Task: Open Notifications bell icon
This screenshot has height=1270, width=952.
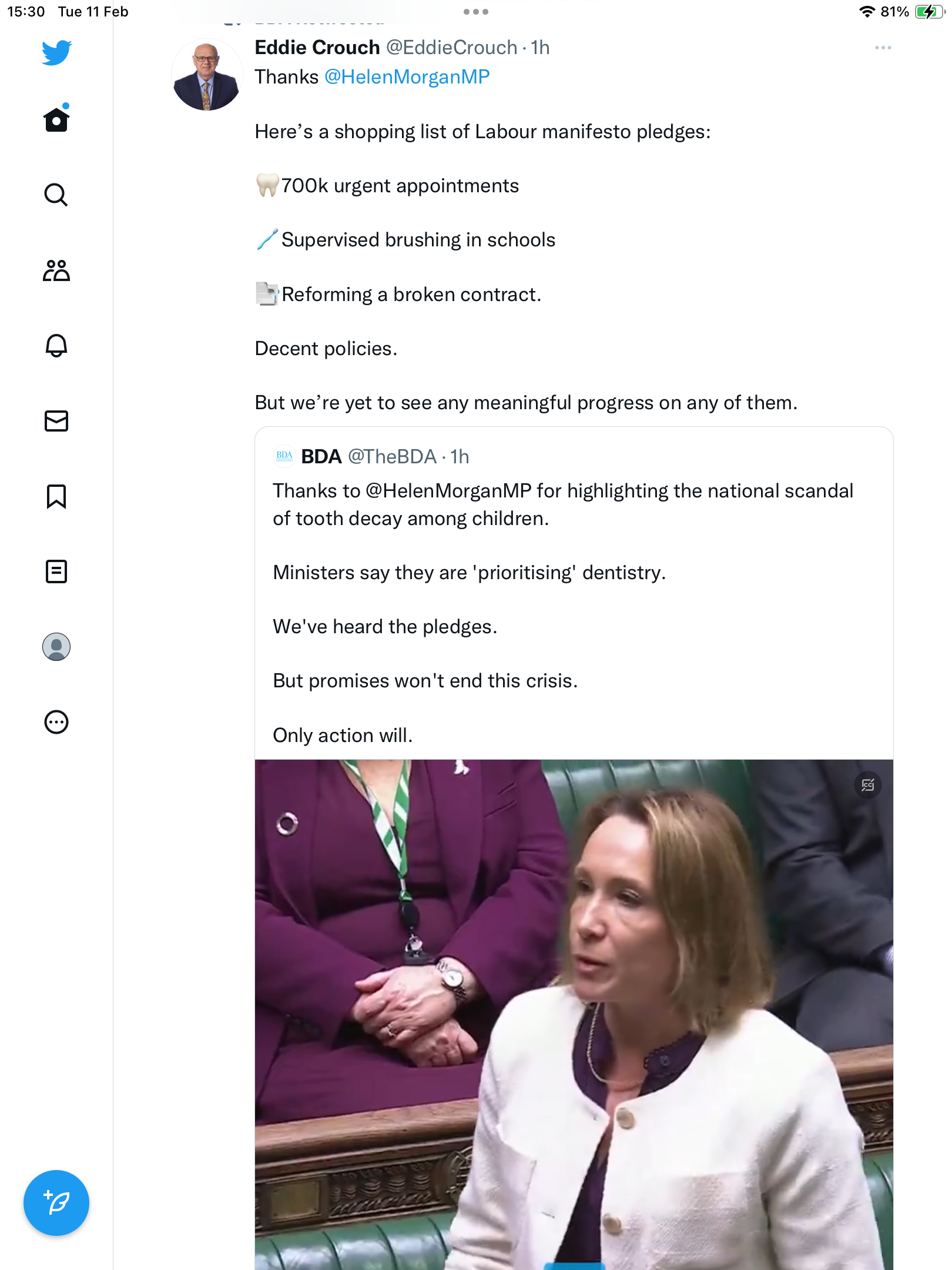Action: [56, 345]
